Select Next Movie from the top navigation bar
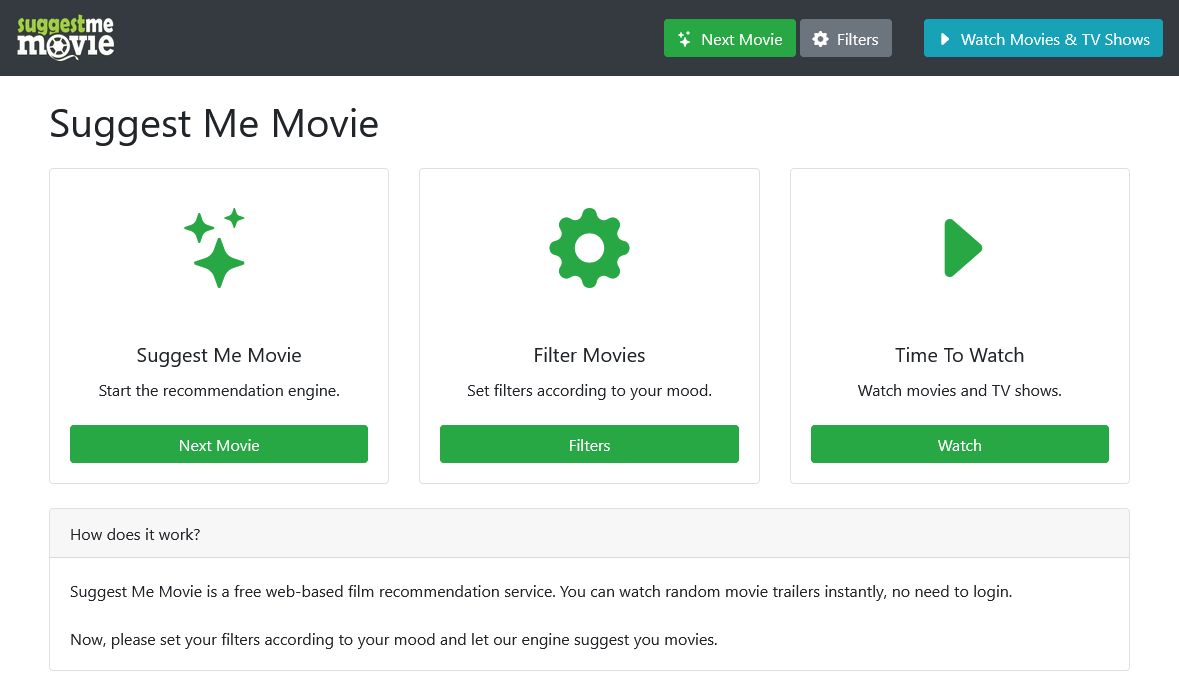The width and height of the screenshot is (1179, 685). coord(730,38)
